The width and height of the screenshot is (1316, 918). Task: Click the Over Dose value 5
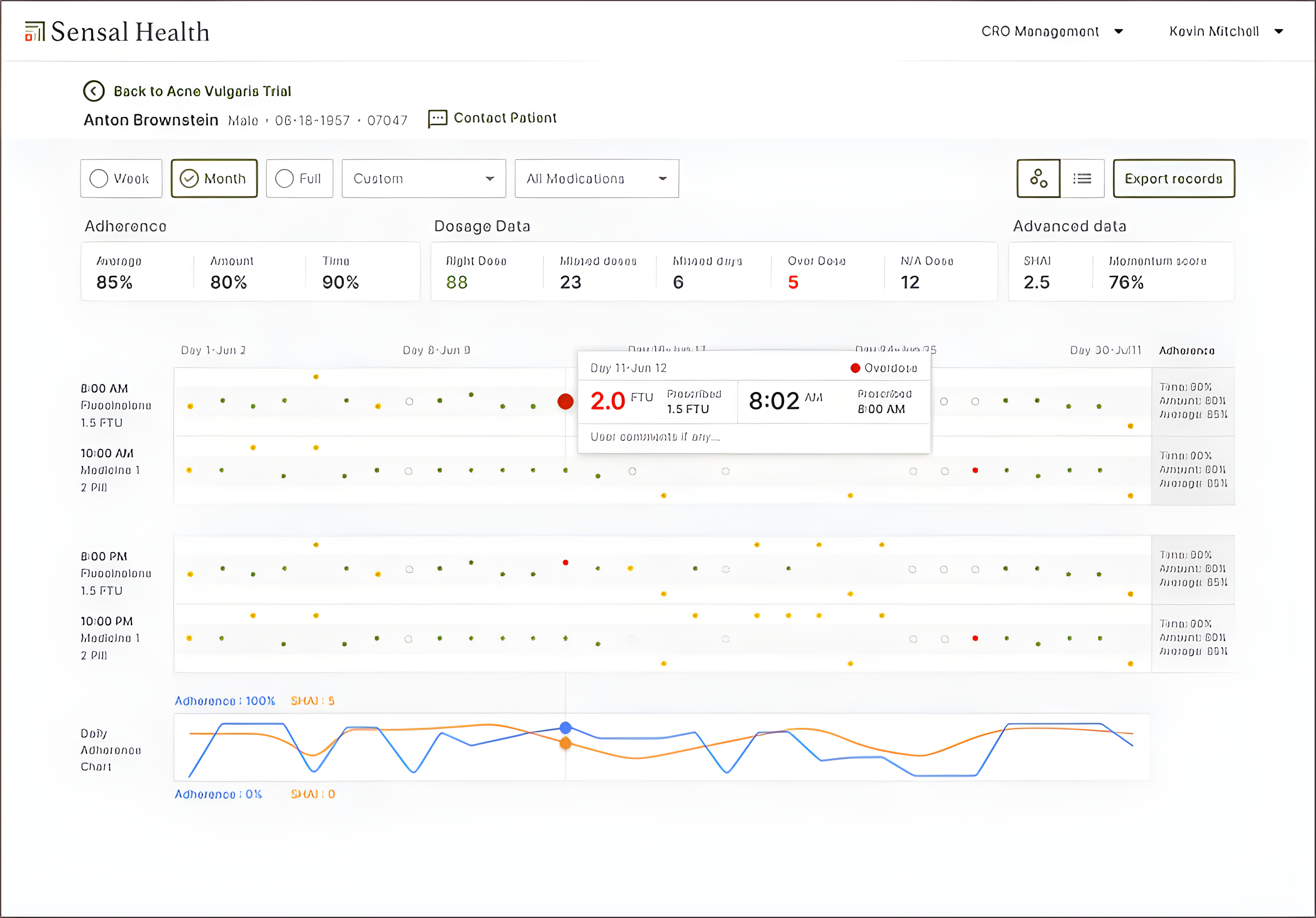pyautogui.click(x=793, y=282)
